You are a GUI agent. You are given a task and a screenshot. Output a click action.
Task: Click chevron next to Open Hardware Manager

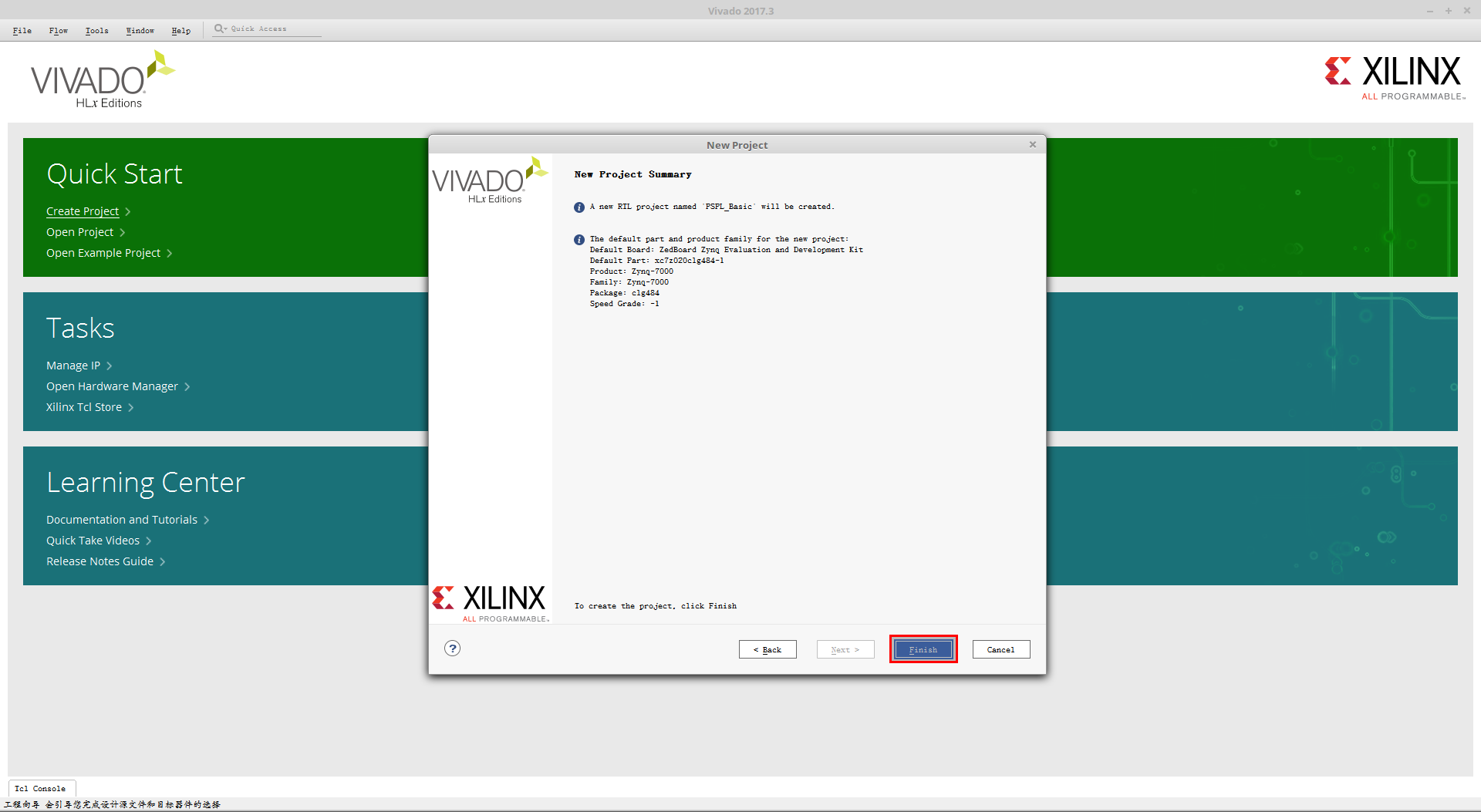tap(187, 387)
